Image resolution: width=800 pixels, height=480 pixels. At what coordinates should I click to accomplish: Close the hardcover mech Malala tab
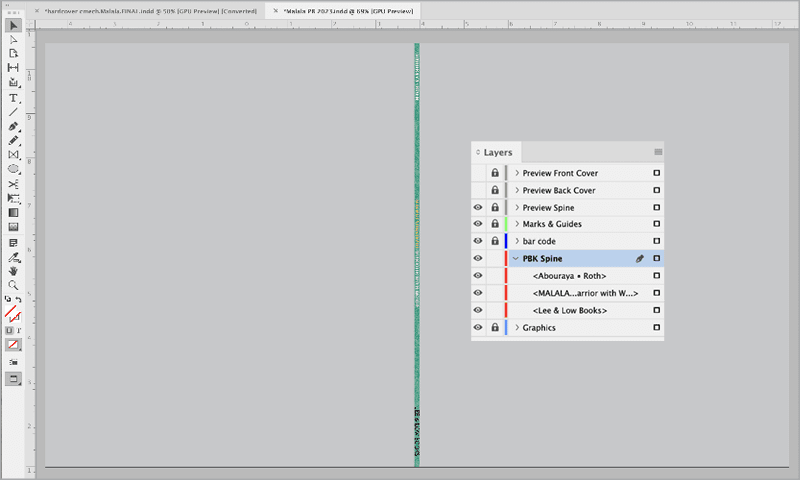[37, 11]
